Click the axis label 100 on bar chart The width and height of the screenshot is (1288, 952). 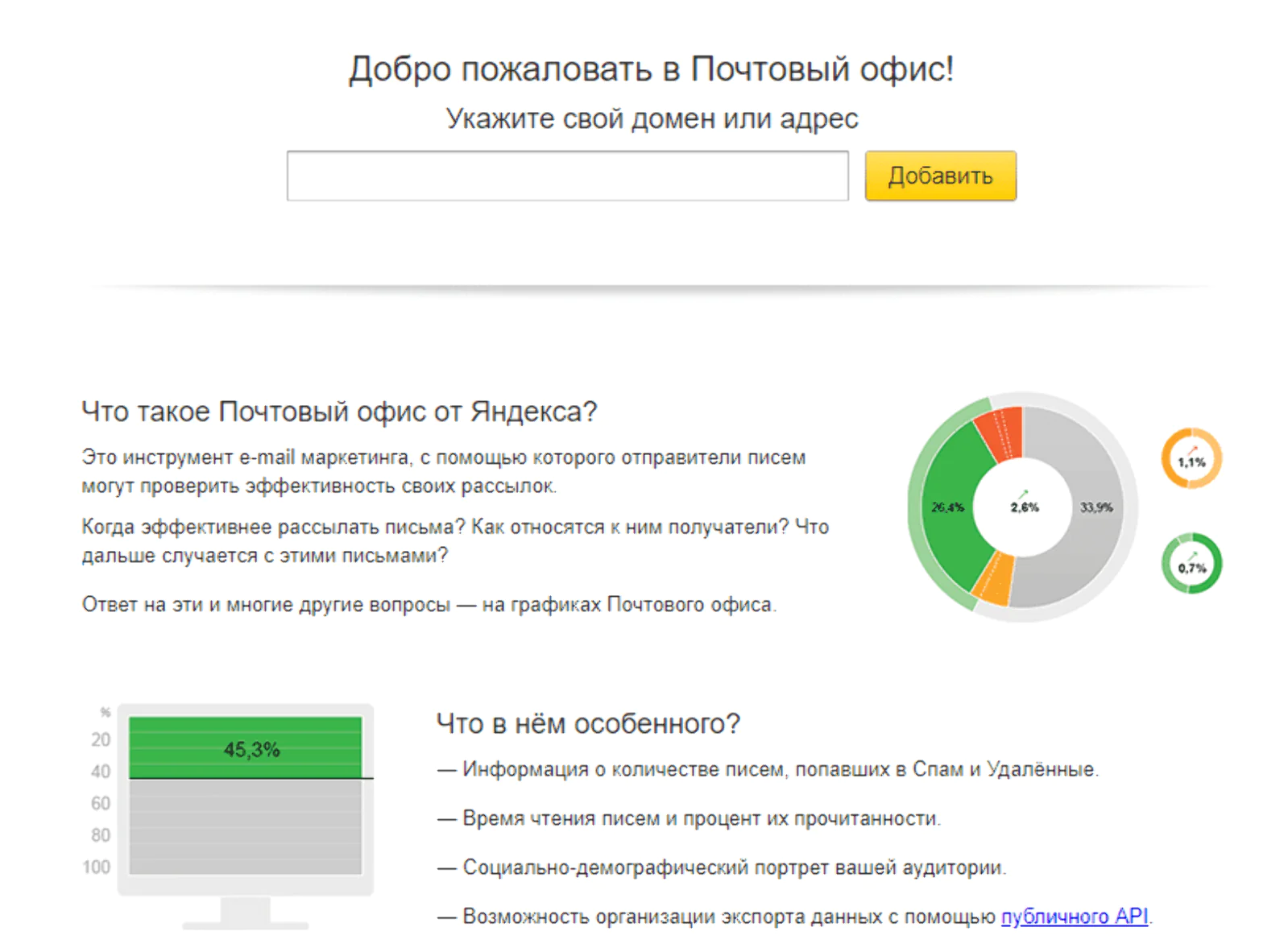[96, 867]
